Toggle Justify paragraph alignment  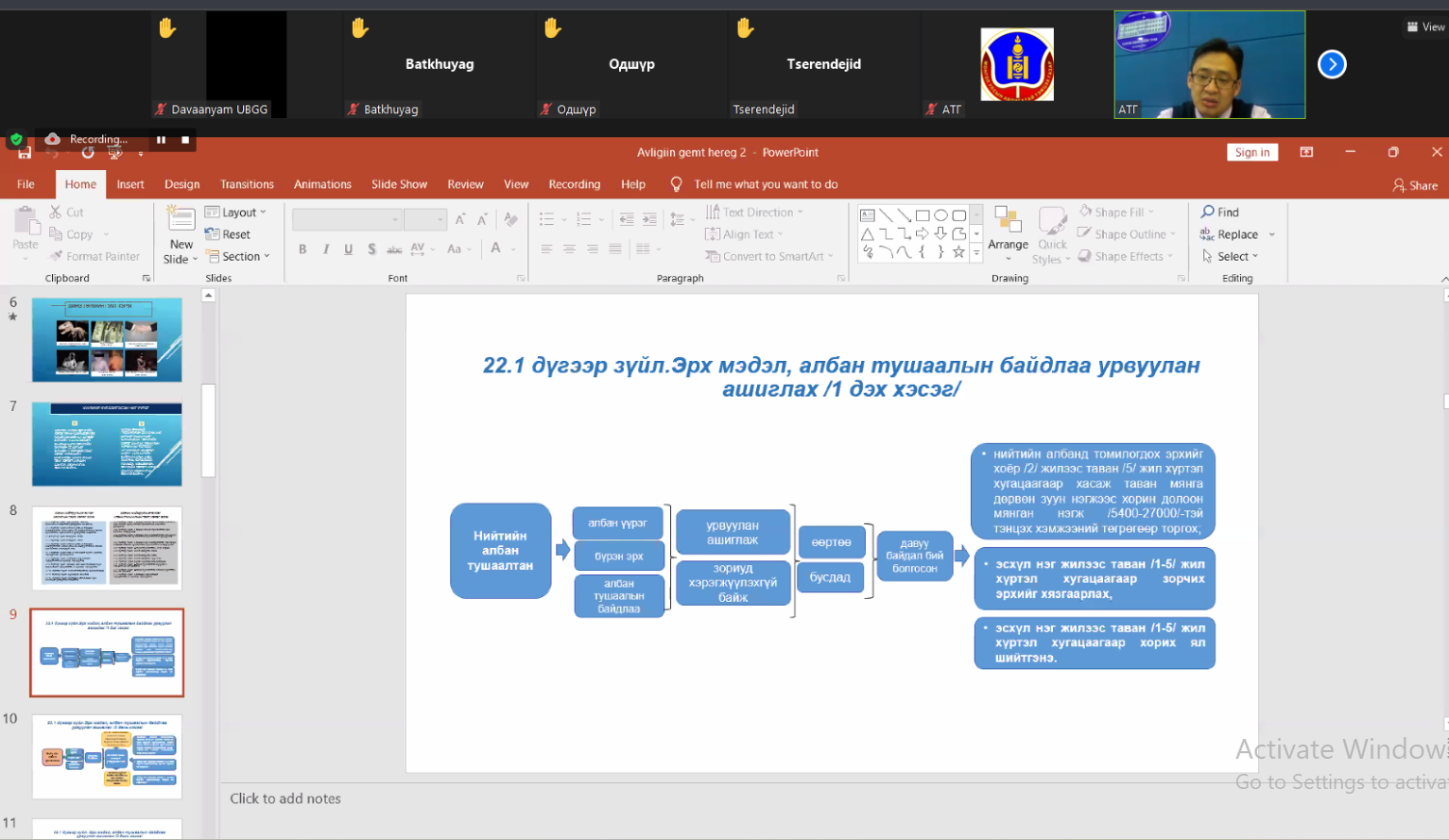(x=615, y=249)
